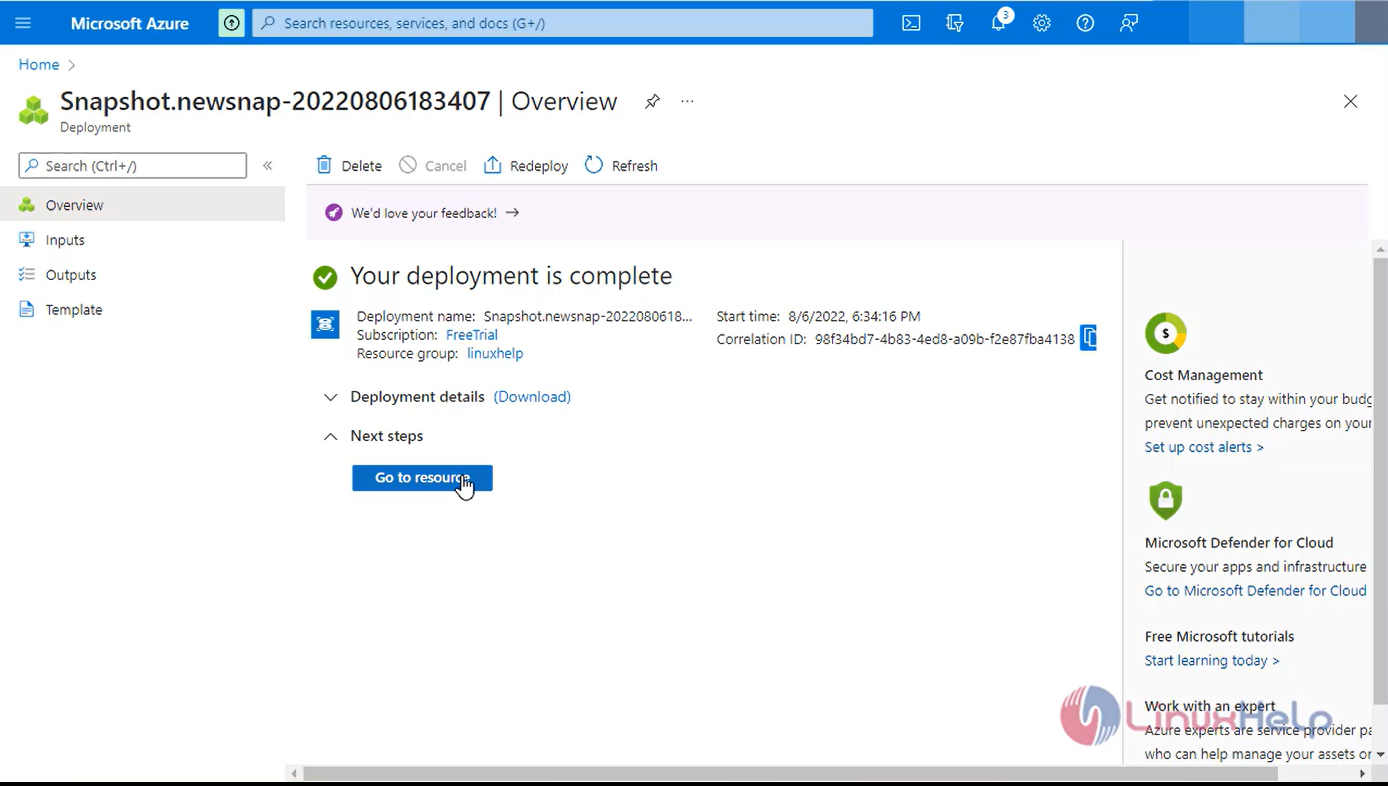Screen dimensions: 1388x786
Task: Copy the Correlation ID to clipboard
Action: (x=1089, y=338)
